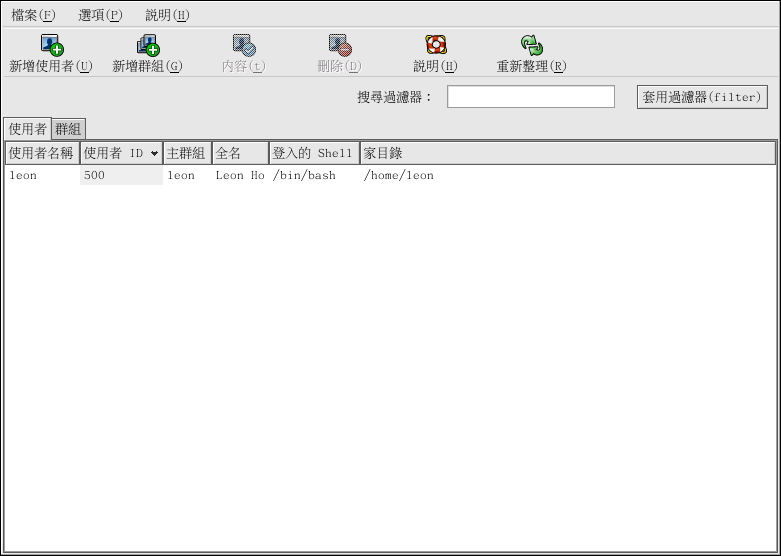Screen dimensions: 781x556
Task: Open Help (說明) lifebuoy icon
Action: tap(435, 45)
